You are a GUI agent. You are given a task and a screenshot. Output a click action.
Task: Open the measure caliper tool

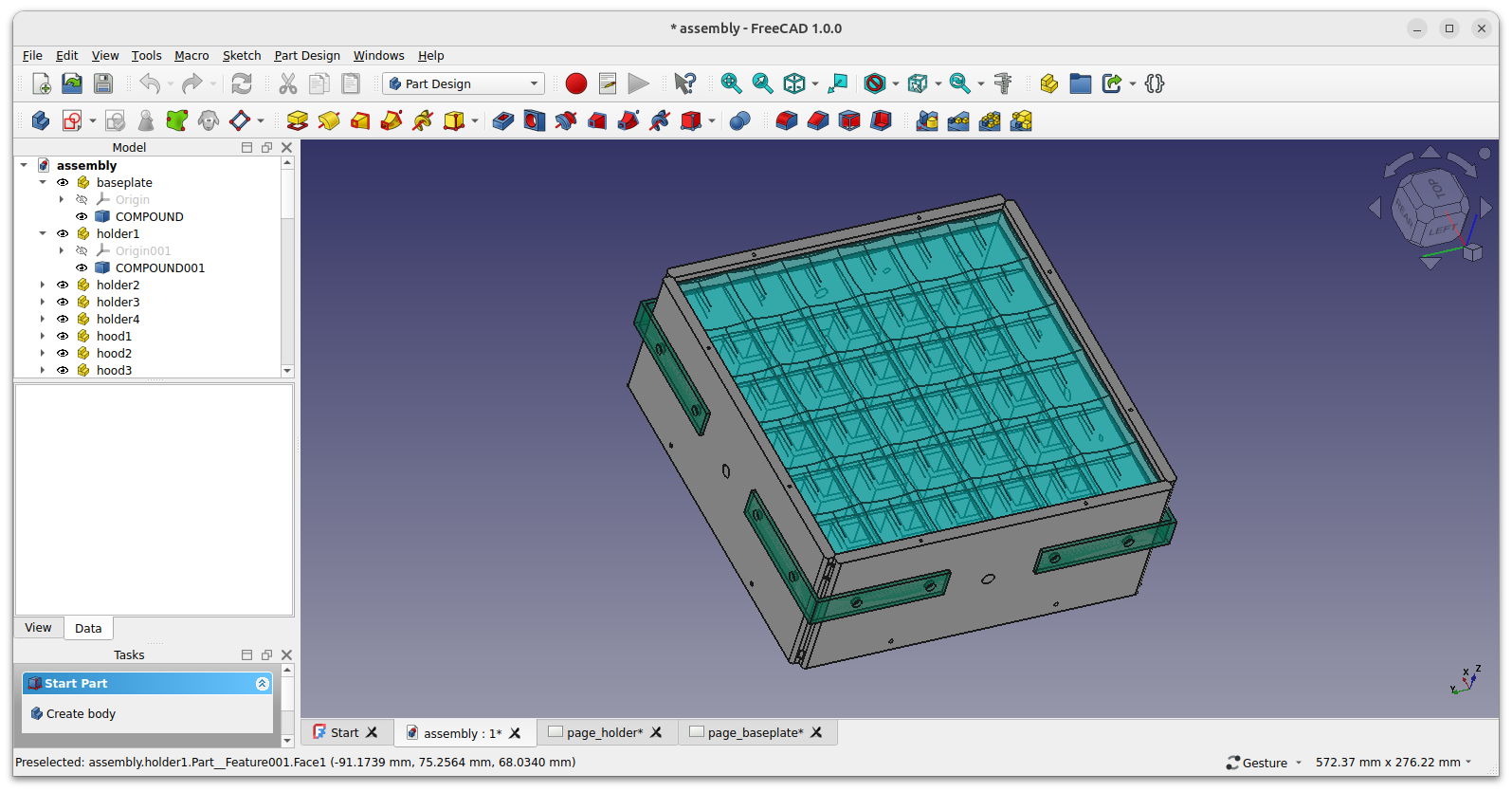point(1003,83)
